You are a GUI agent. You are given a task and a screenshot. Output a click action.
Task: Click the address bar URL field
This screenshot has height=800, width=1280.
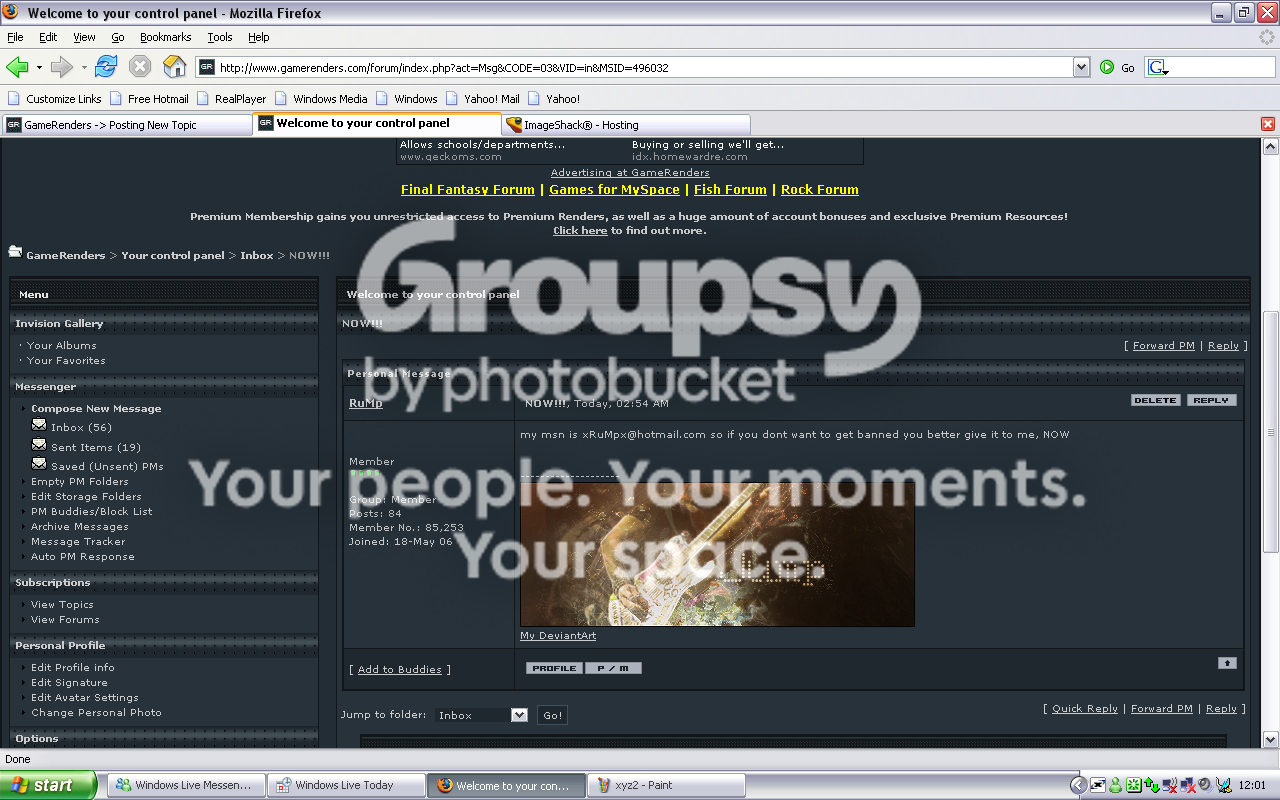[x=635, y=67]
